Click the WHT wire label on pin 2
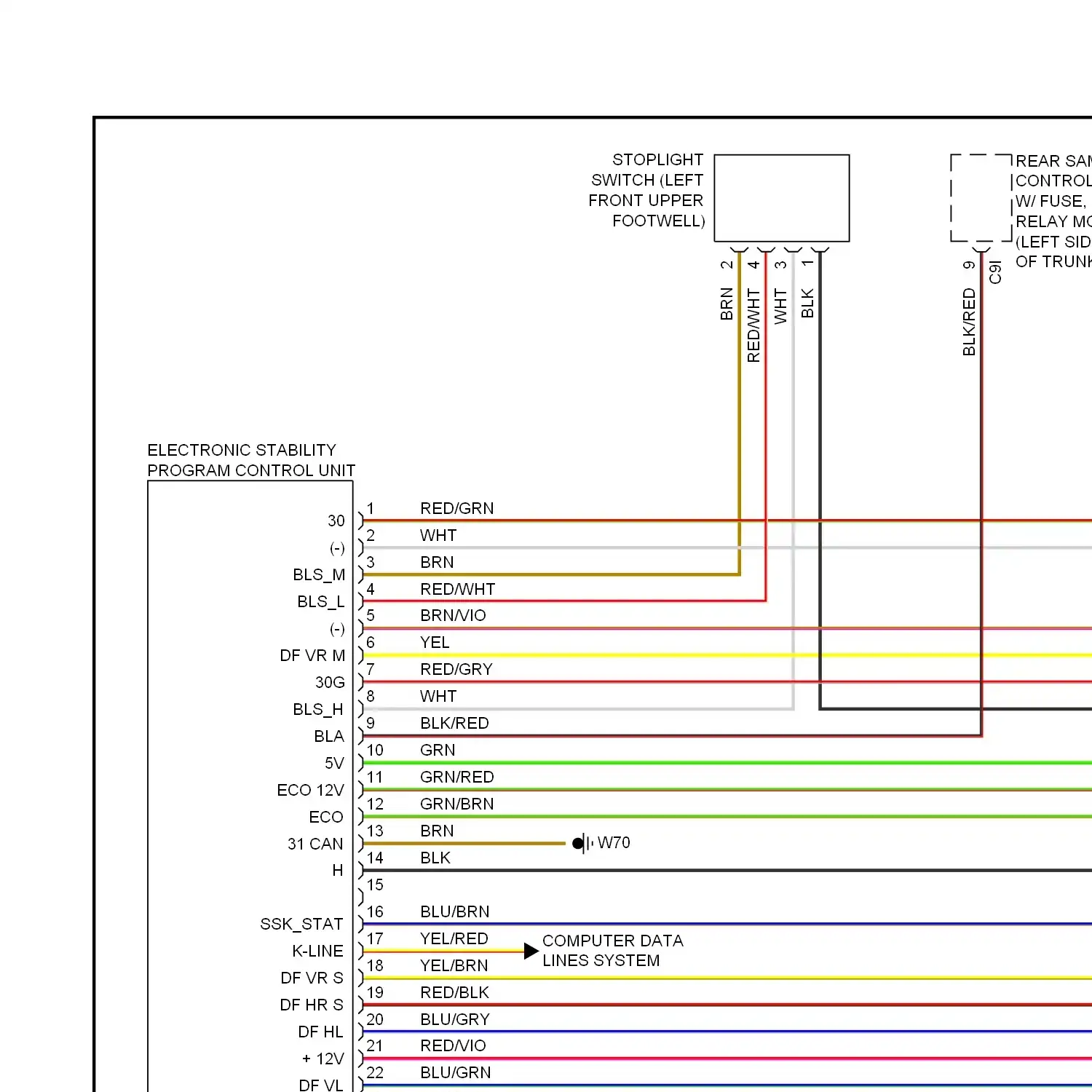This screenshot has height=1092, width=1092. coord(438,535)
